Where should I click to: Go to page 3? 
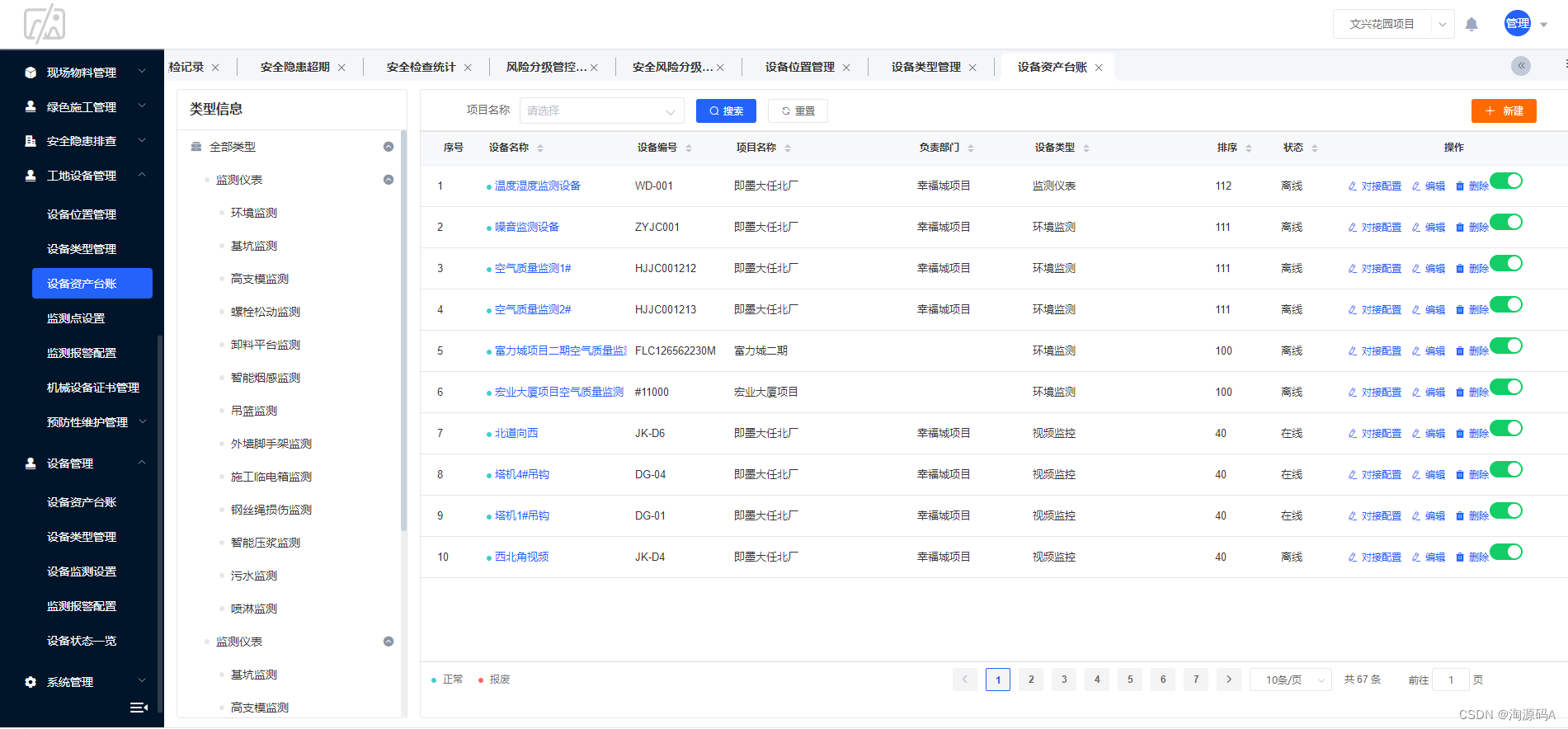click(1064, 680)
